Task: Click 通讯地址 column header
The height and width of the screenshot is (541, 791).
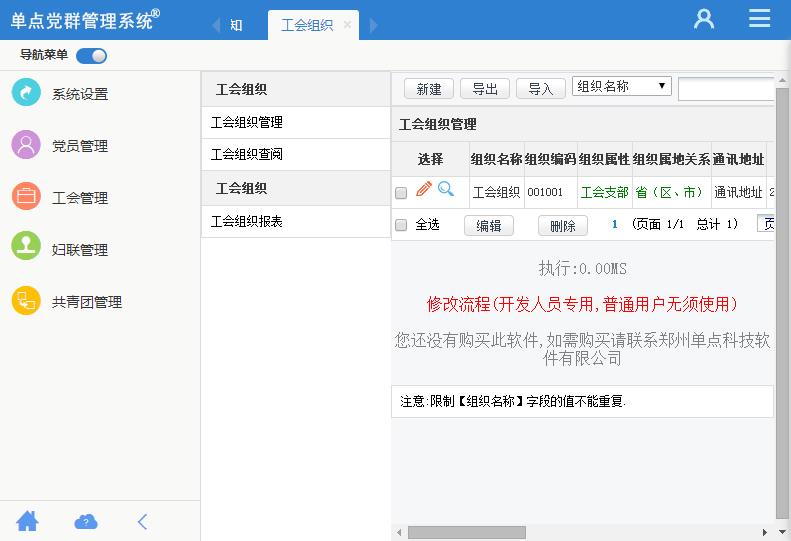Action: [738, 159]
